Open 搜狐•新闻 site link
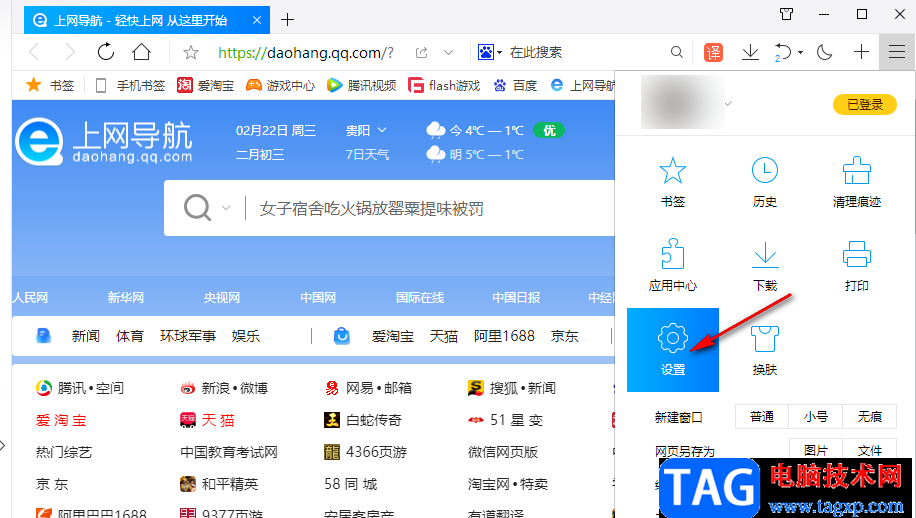This screenshot has height=518, width=916. click(512, 388)
